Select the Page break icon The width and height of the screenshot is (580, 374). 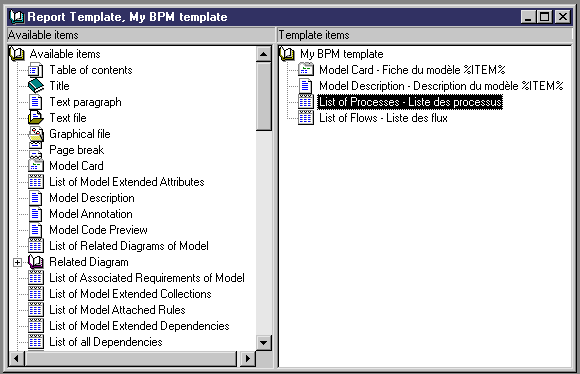click(x=36, y=150)
